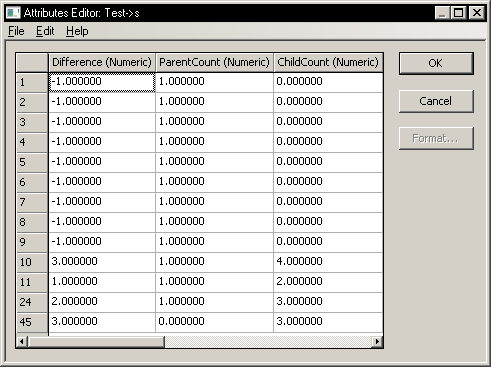Image resolution: width=491 pixels, height=367 pixels.
Task: Click ParentCount cell in row 4
Action: pyautogui.click(x=214, y=142)
